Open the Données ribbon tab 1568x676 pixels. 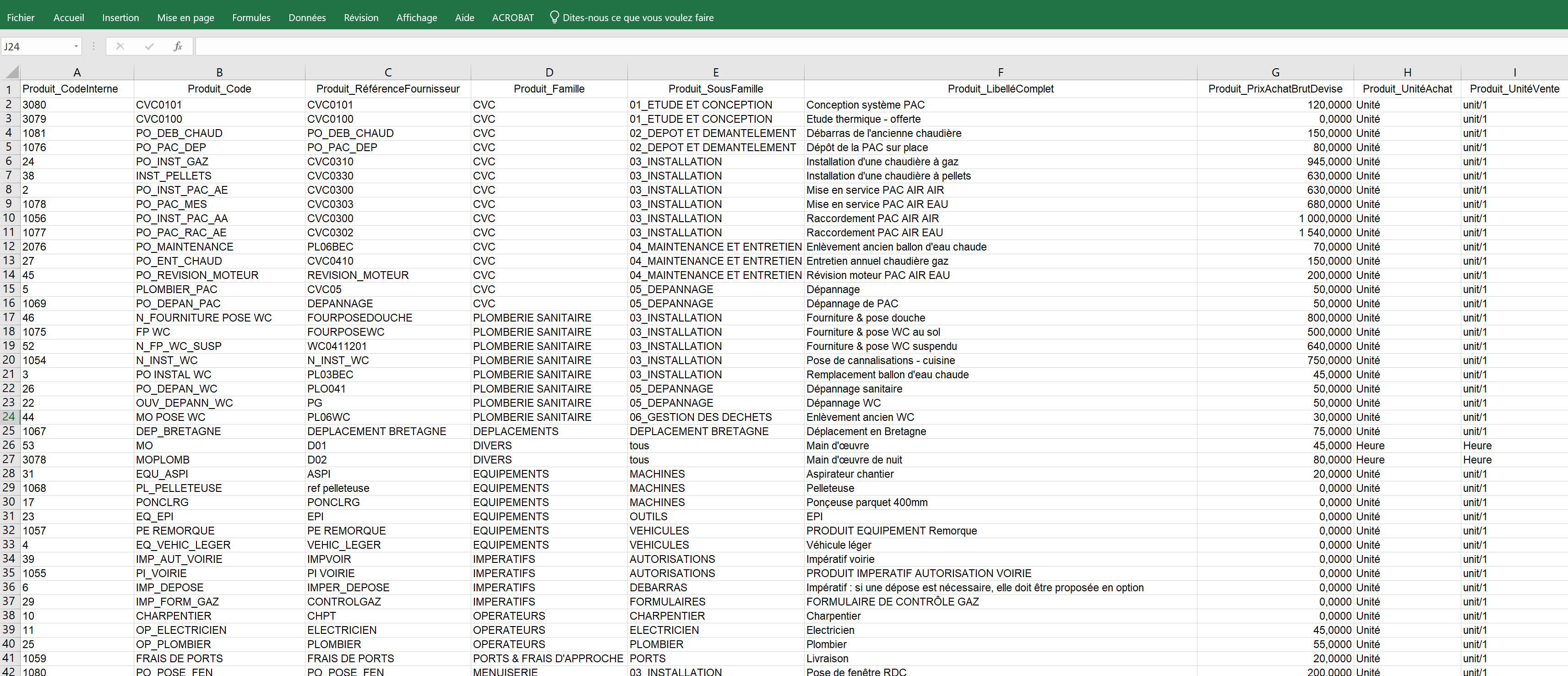[307, 18]
